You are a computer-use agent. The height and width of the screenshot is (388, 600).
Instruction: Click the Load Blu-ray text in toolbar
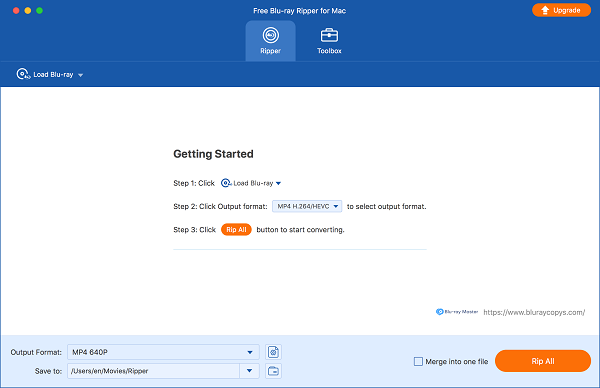(x=53, y=74)
